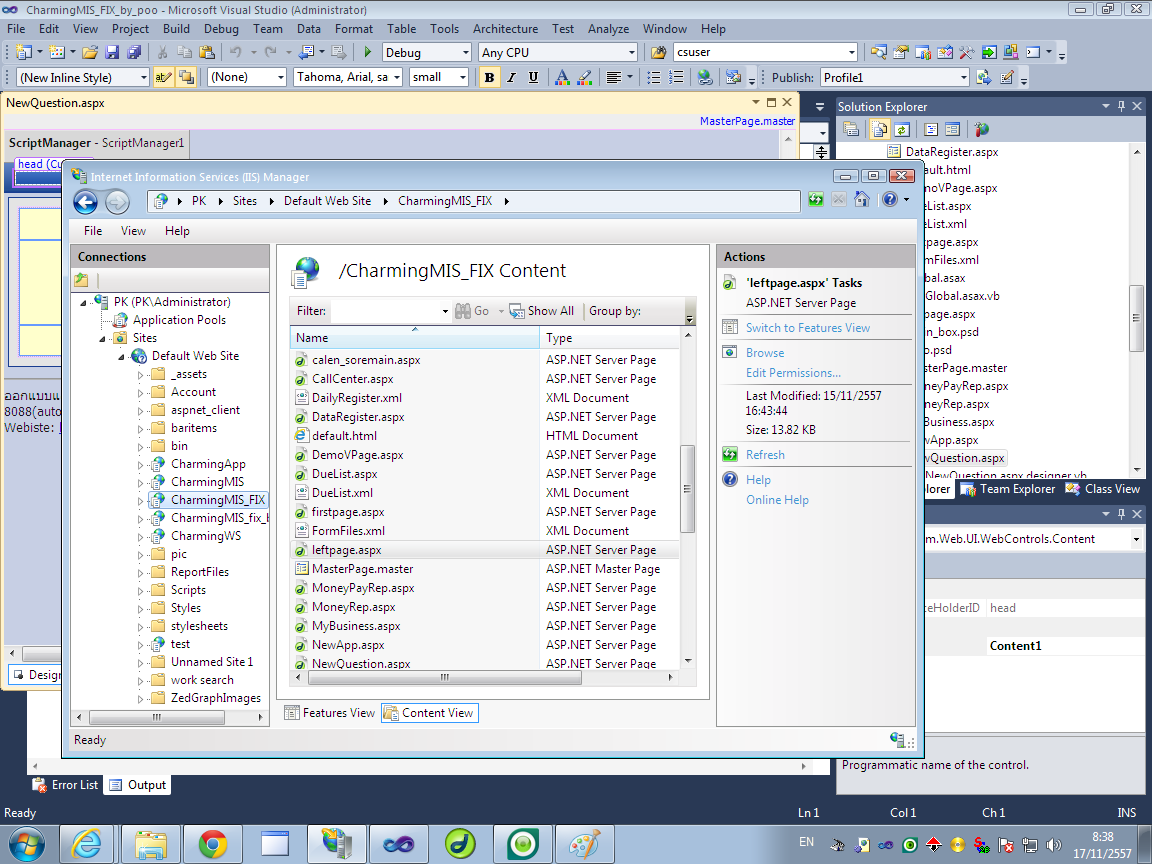Click the IIS Manager refresh page icon
The width and height of the screenshot is (1152, 864).
816,199
